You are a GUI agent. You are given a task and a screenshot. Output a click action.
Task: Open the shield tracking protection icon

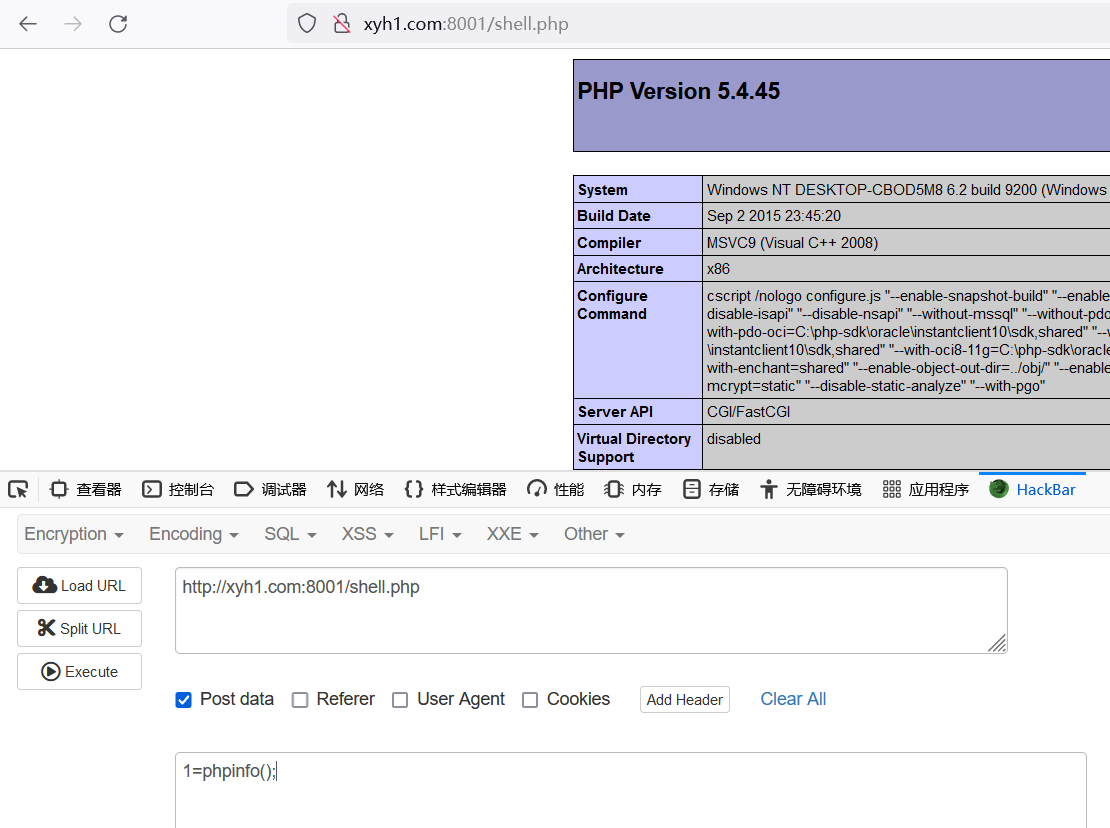307,24
